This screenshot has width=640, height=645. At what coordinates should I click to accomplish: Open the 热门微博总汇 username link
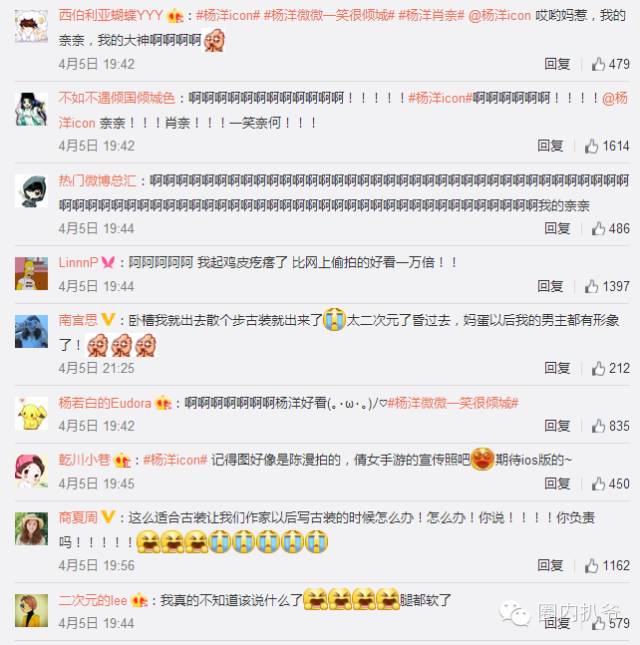(x=97, y=181)
